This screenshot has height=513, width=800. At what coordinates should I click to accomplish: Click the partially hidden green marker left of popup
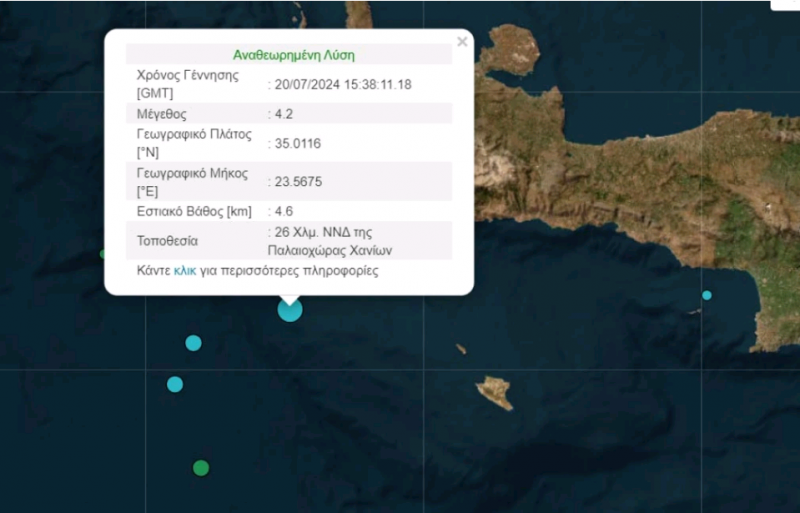(x=103, y=254)
